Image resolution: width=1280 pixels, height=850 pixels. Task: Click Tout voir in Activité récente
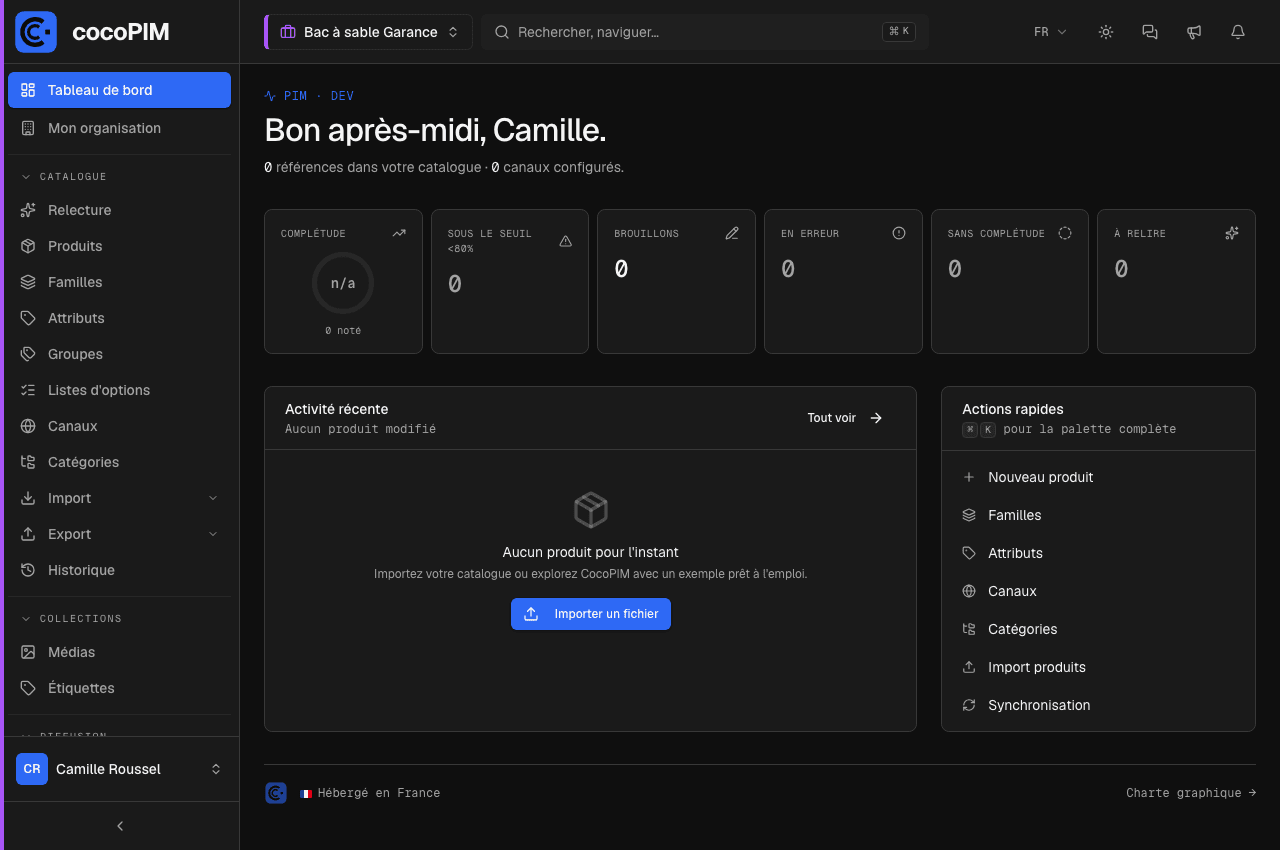(x=845, y=418)
